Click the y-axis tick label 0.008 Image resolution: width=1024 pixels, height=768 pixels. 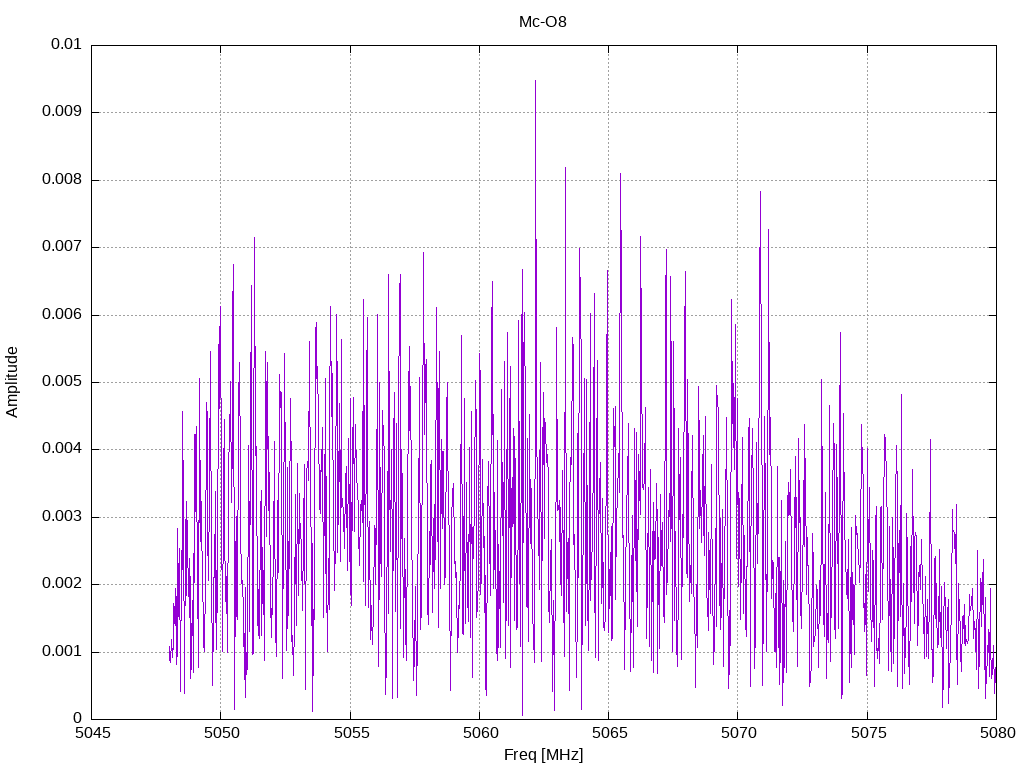tap(62, 179)
